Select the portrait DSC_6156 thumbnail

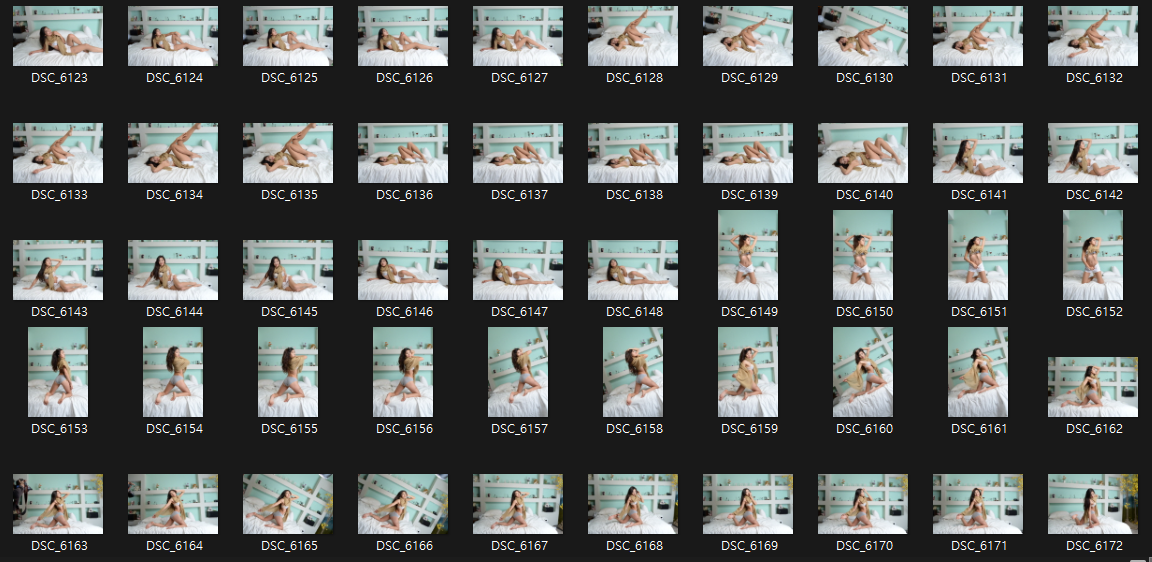[403, 372]
